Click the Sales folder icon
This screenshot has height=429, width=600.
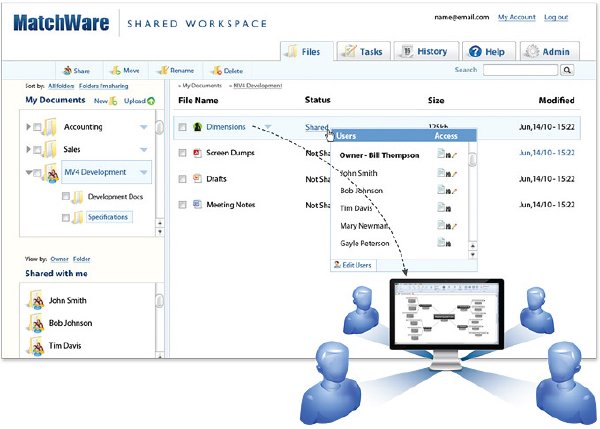pyautogui.click(x=50, y=149)
